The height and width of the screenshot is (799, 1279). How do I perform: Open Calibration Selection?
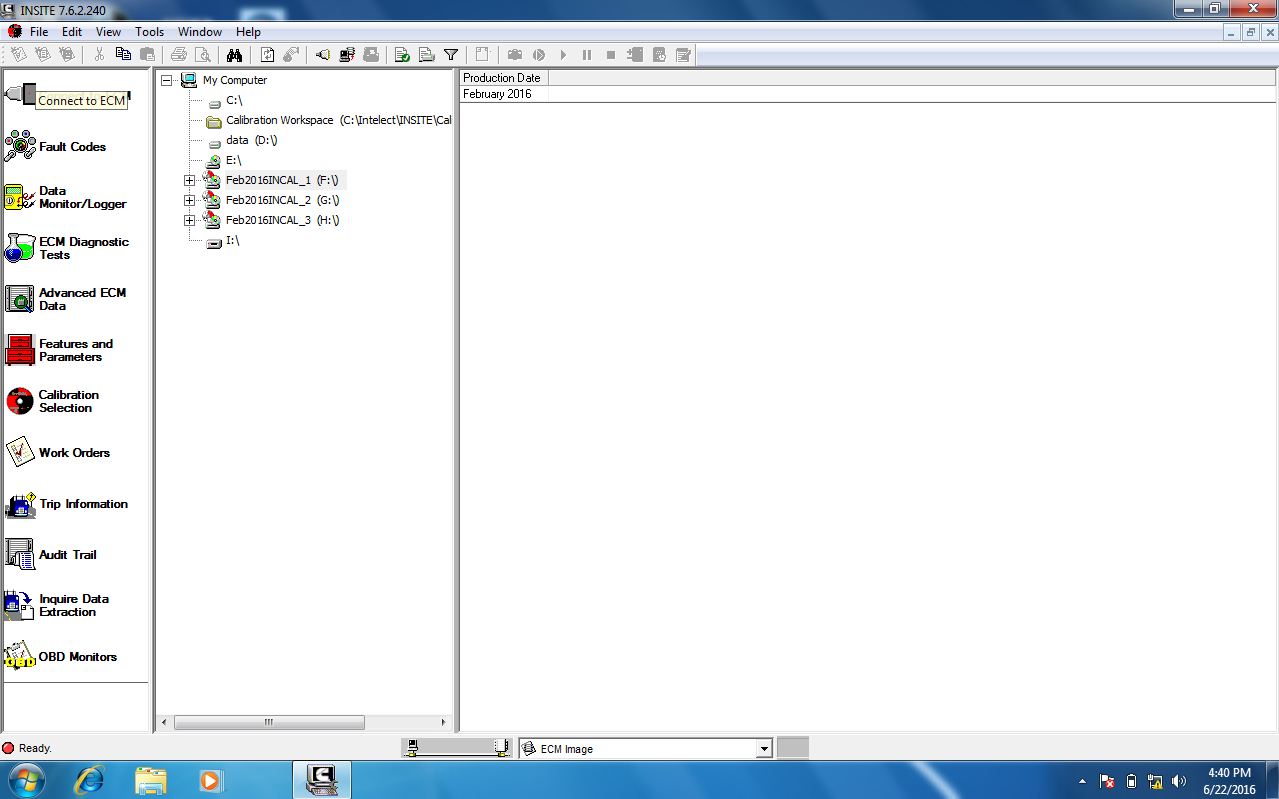point(53,401)
